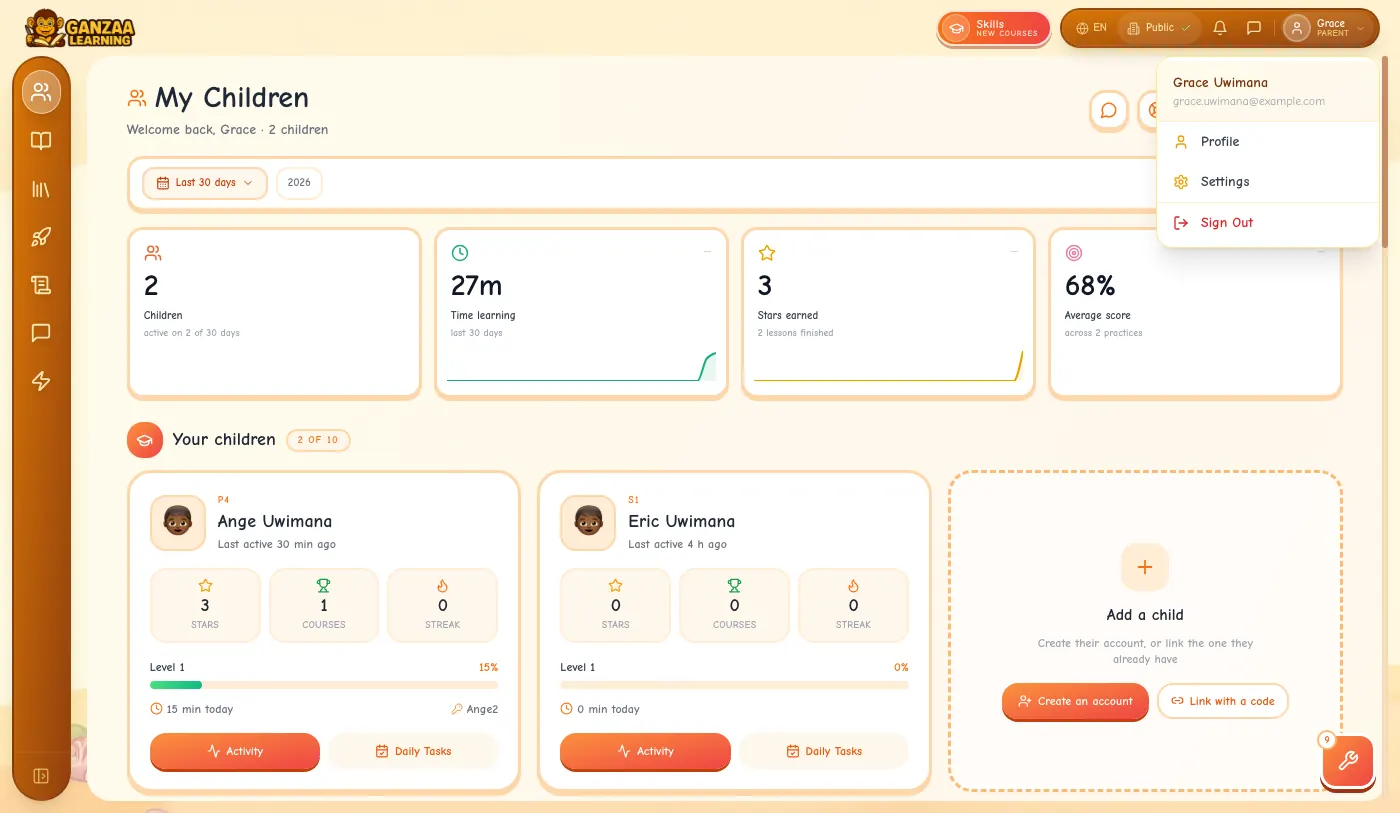
Task: Open the chat bubble icon in sidebar
Action: (41, 333)
